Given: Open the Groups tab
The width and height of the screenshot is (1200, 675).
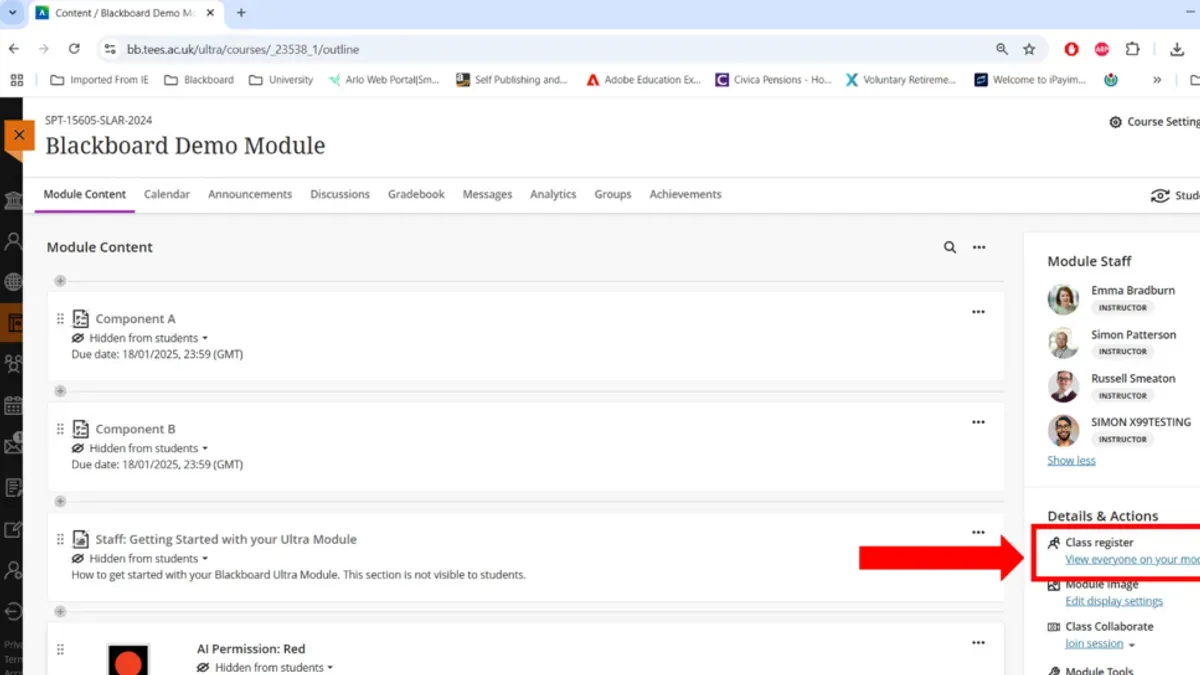Looking at the screenshot, I should click(x=613, y=194).
